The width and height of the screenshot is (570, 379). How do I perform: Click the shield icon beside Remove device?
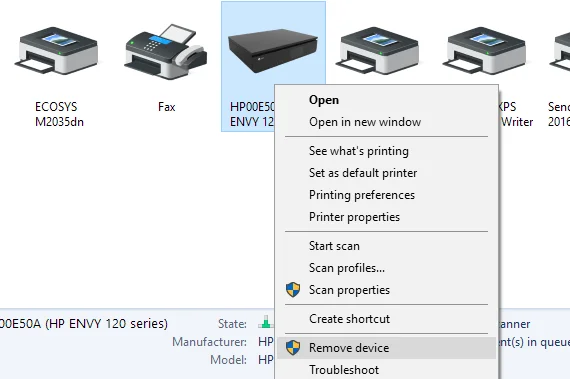tap(293, 348)
